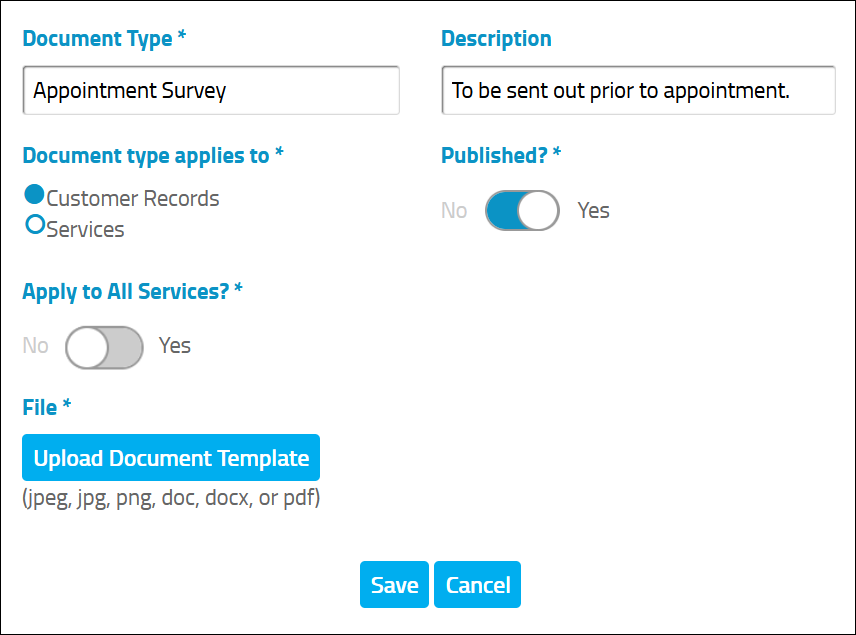Select the Customer Records radio button

[34, 194]
